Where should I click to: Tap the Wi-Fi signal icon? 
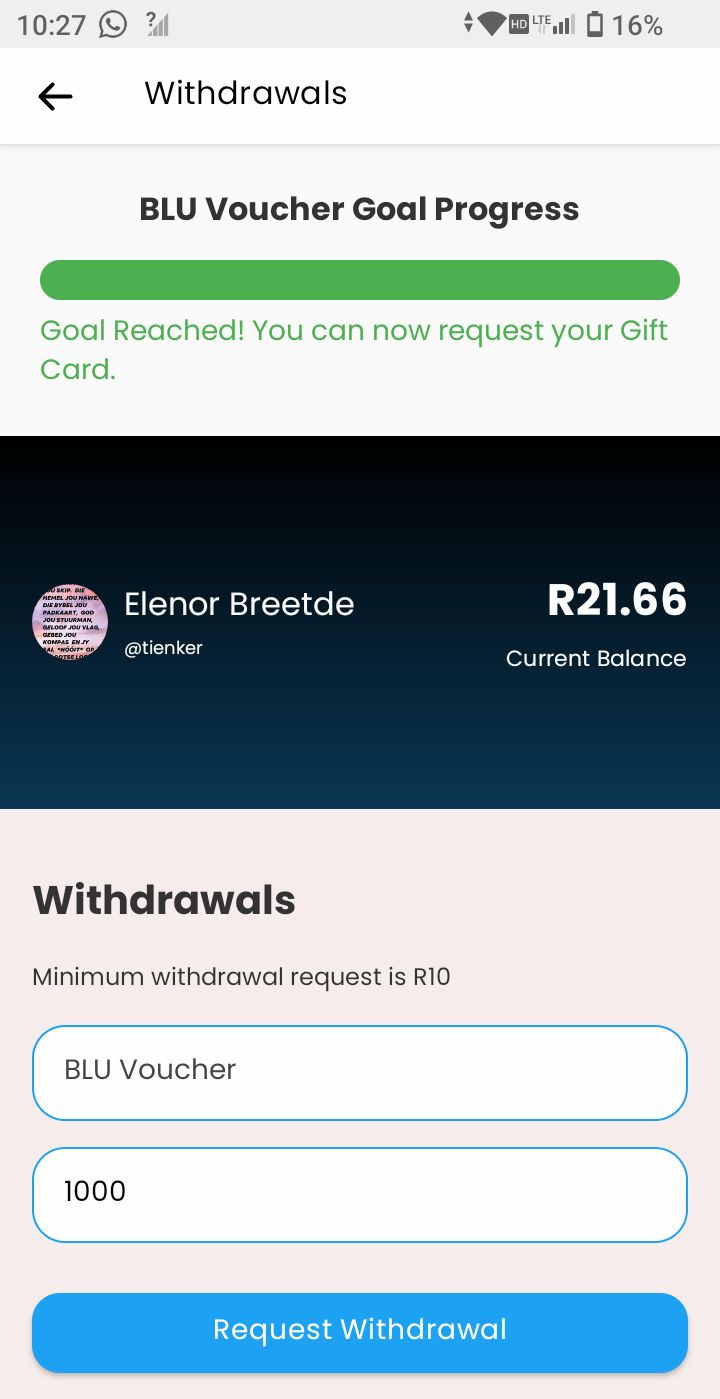(x=491, y=24)
